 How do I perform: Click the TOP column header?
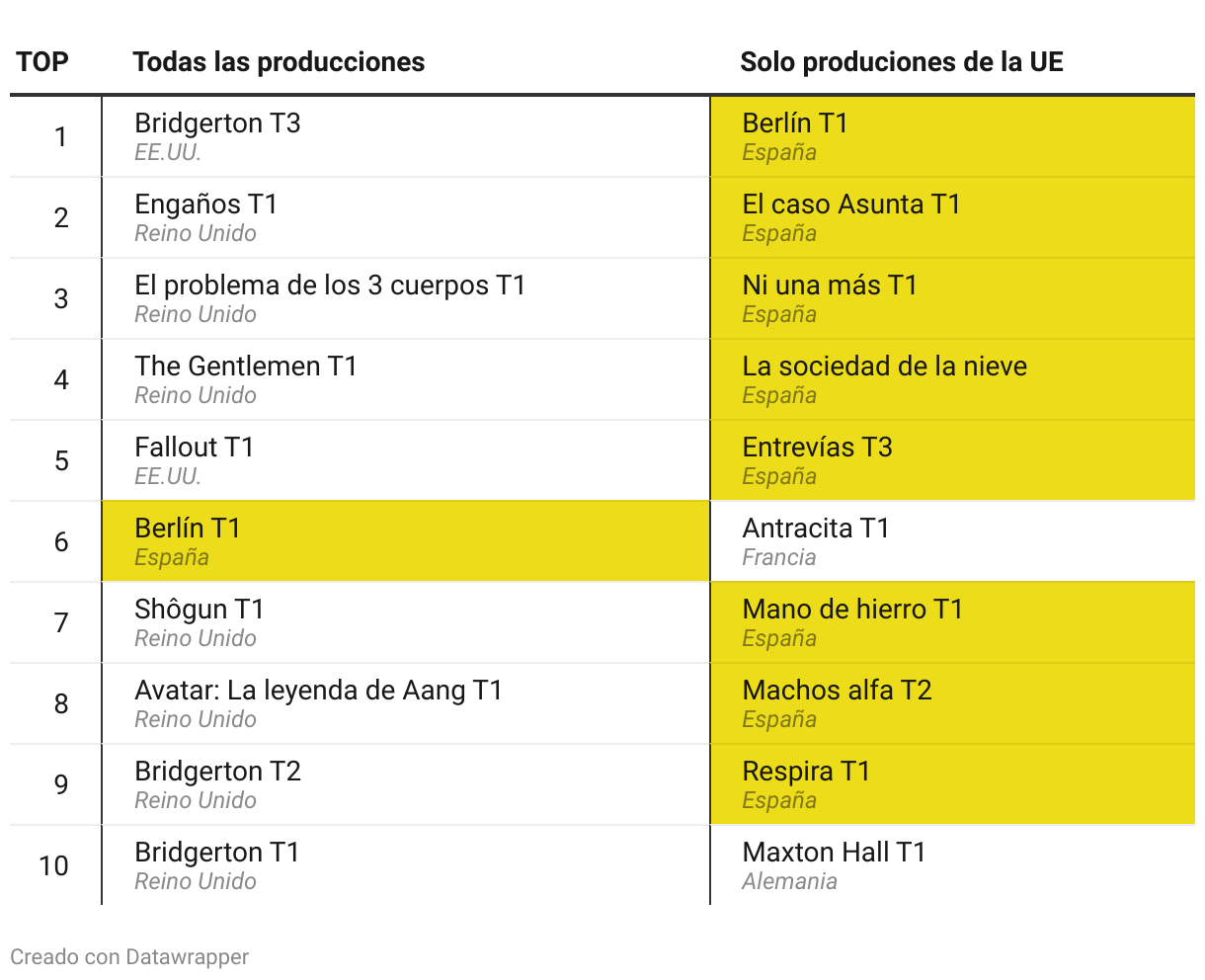pos(42,62)
